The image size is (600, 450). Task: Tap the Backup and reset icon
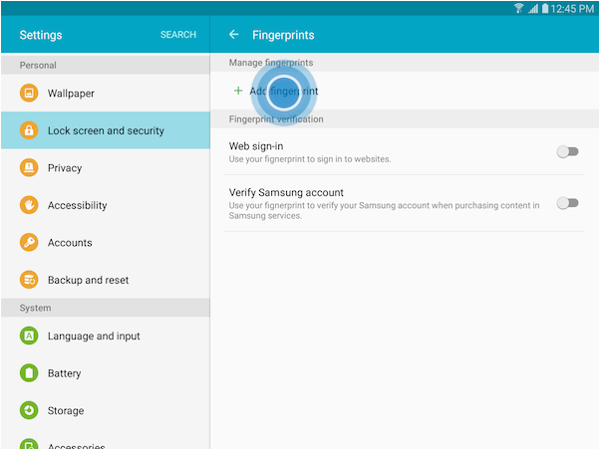click(29, 280)
